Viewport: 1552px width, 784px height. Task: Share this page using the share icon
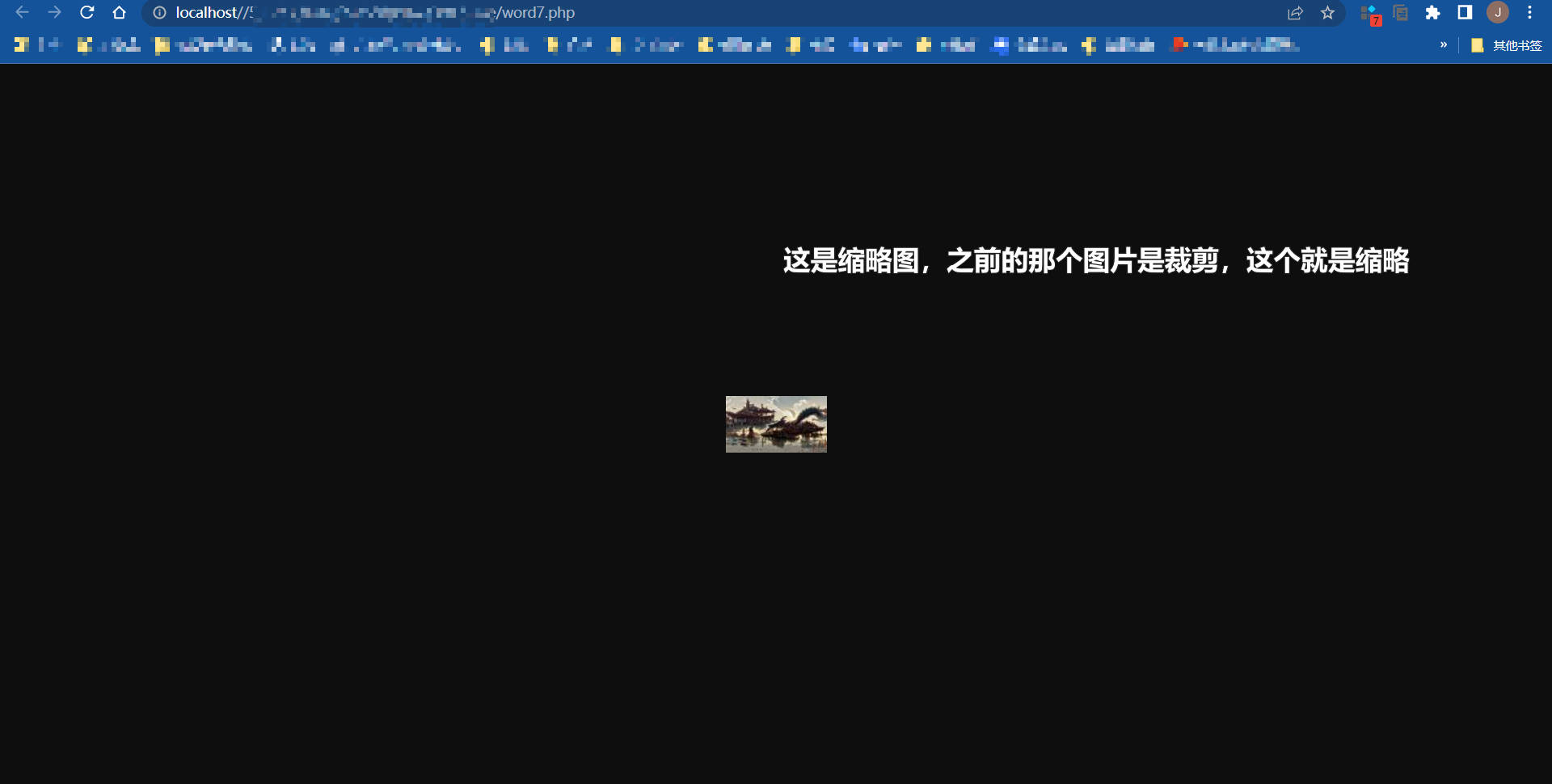pyautogui.click(x=1295, y=13)
